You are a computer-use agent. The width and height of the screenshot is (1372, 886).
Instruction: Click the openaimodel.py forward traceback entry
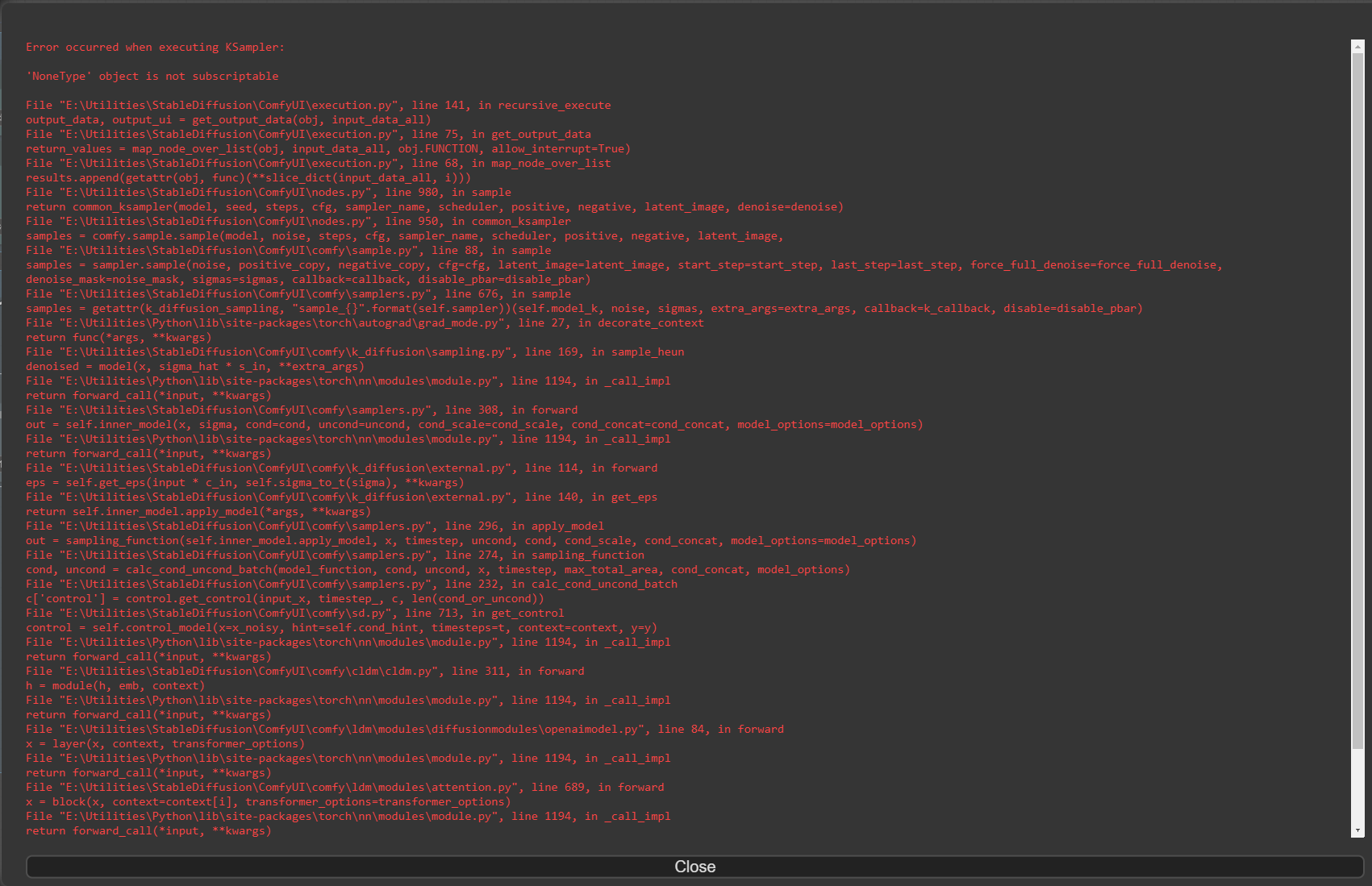[403, 729]
